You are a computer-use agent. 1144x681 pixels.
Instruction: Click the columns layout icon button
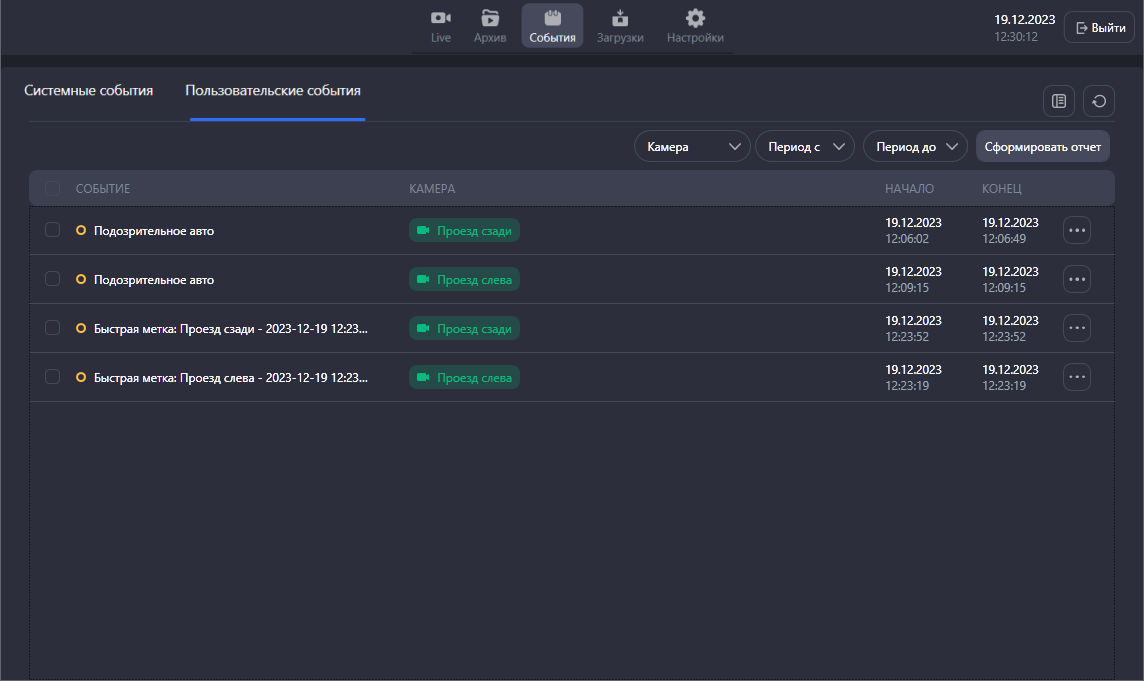[x=1058, y=101]
